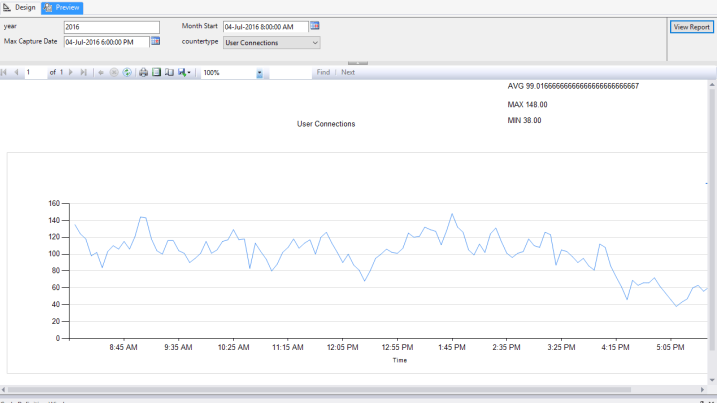The width and height of the screenshot is (717, 403).
Task: Toggle Print Layout view icon
Action: [156, 73]
